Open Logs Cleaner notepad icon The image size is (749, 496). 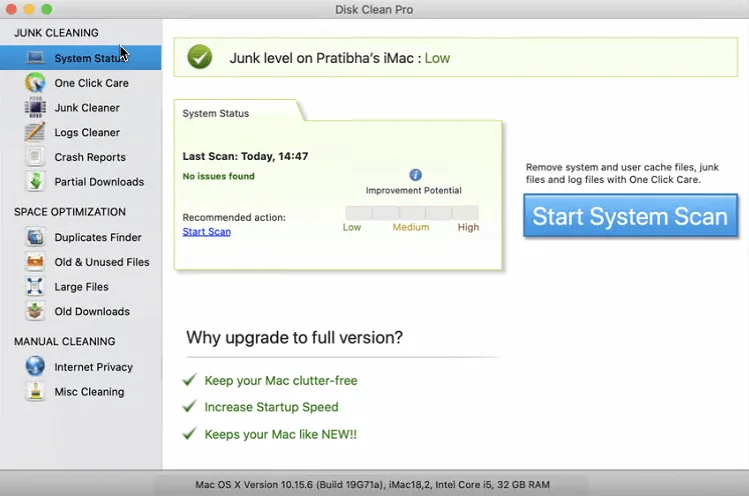coord(35,132)
